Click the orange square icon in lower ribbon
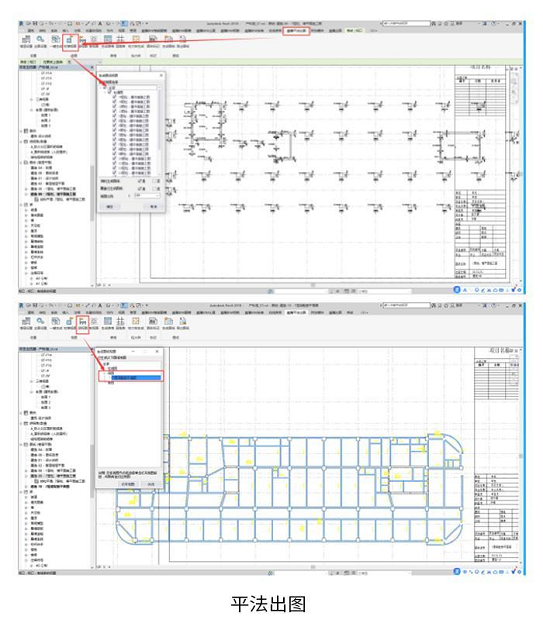 coord(136,321)
